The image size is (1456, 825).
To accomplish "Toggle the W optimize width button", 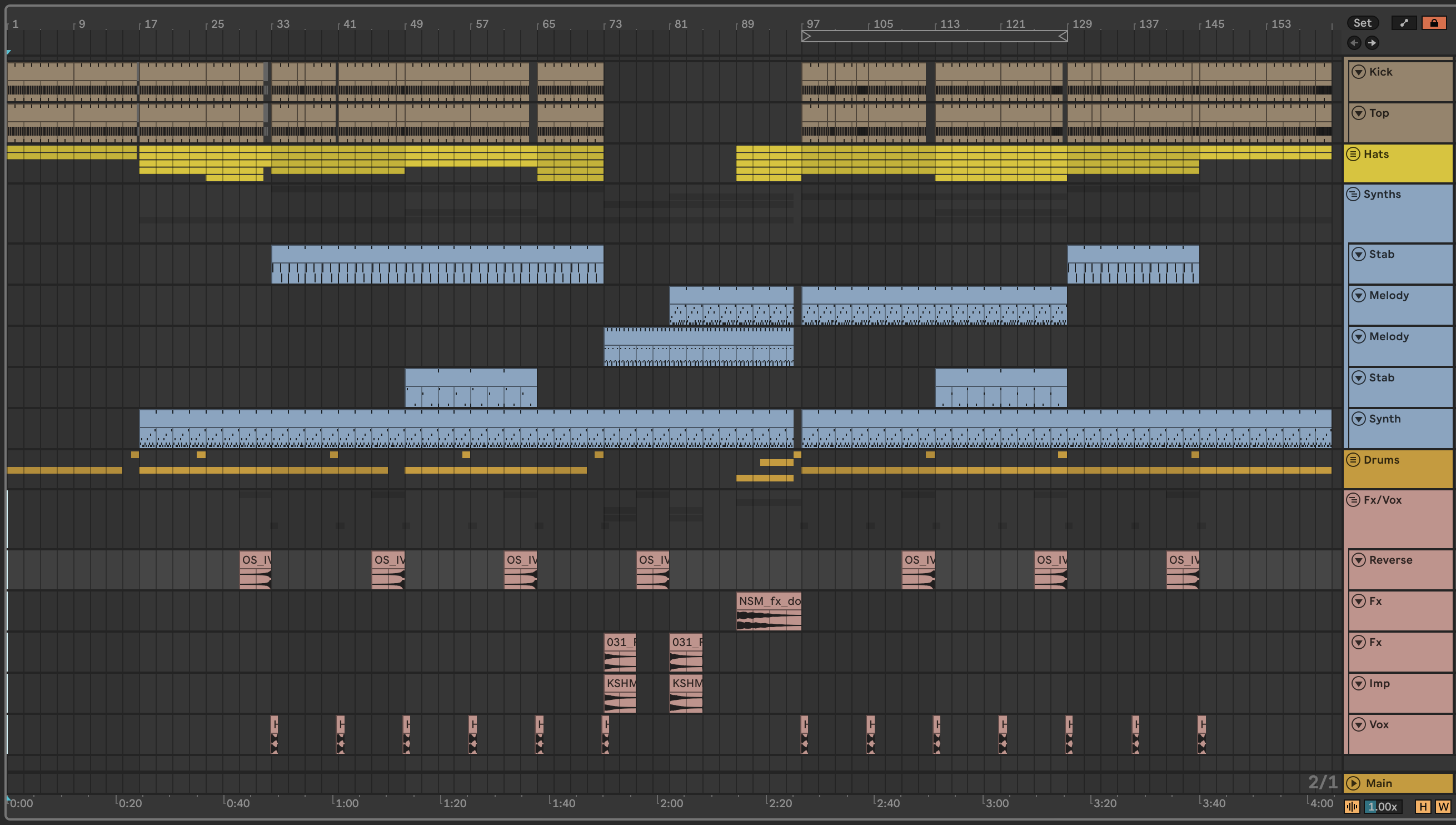I will coord(1442,806).
